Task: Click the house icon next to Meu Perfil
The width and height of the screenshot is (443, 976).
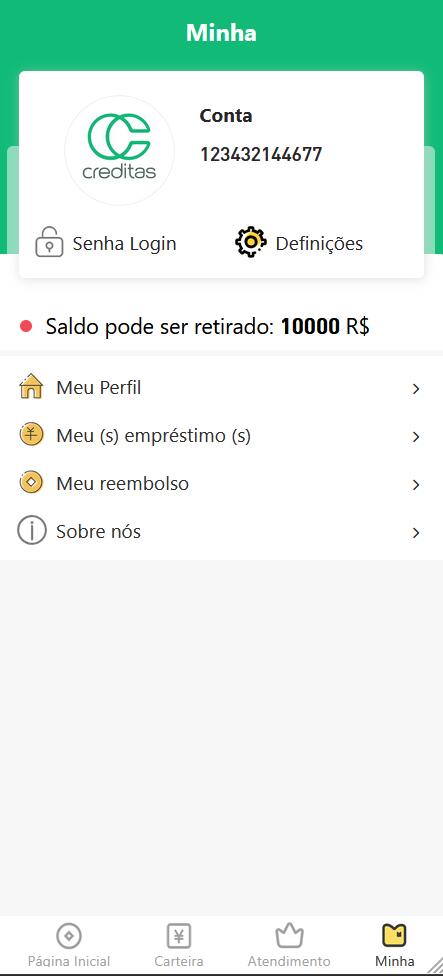Action: [31, 387]
